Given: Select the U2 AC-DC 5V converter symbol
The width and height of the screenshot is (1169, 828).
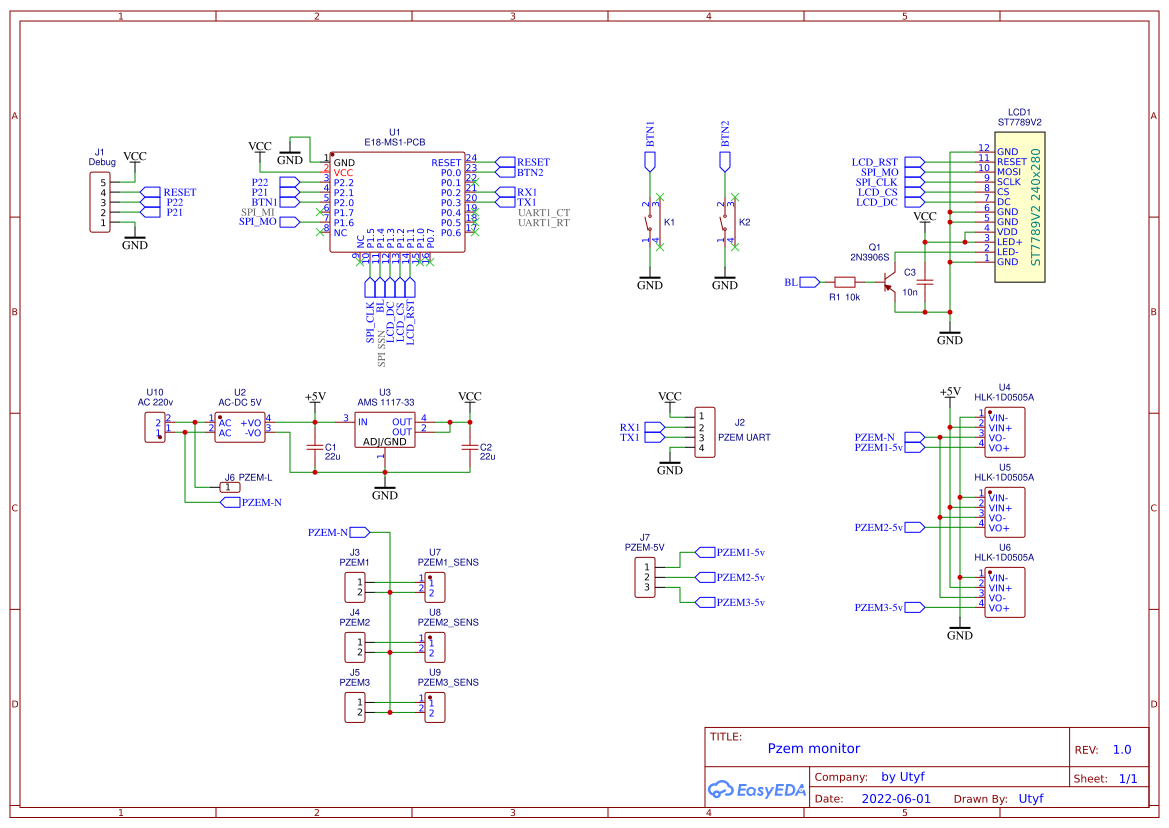Looking at the screenshot, I should pyautogui.click(x=240, y=425).
